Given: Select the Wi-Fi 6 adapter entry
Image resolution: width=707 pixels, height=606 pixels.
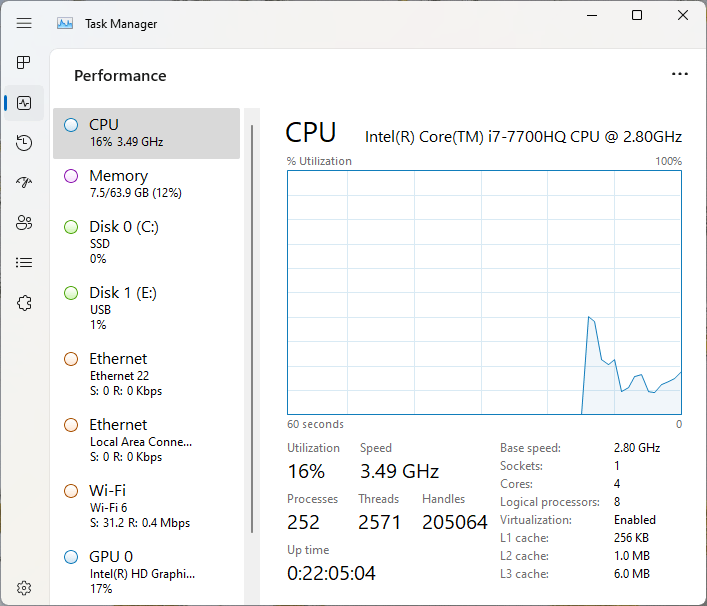Looking at the screenshot, I should coord(147,506).
